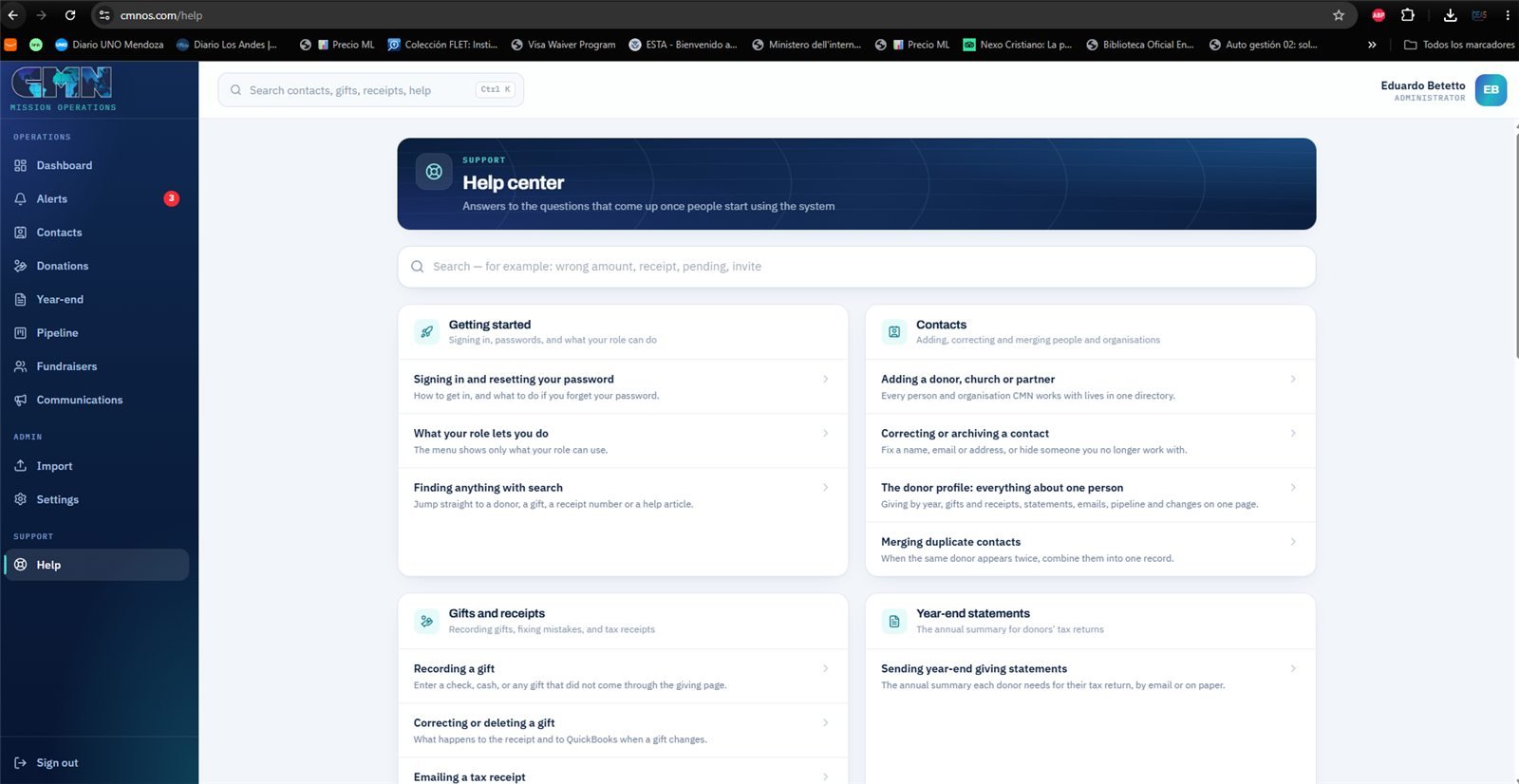Click the Contacts section card icon

click(x=894, y=331)
